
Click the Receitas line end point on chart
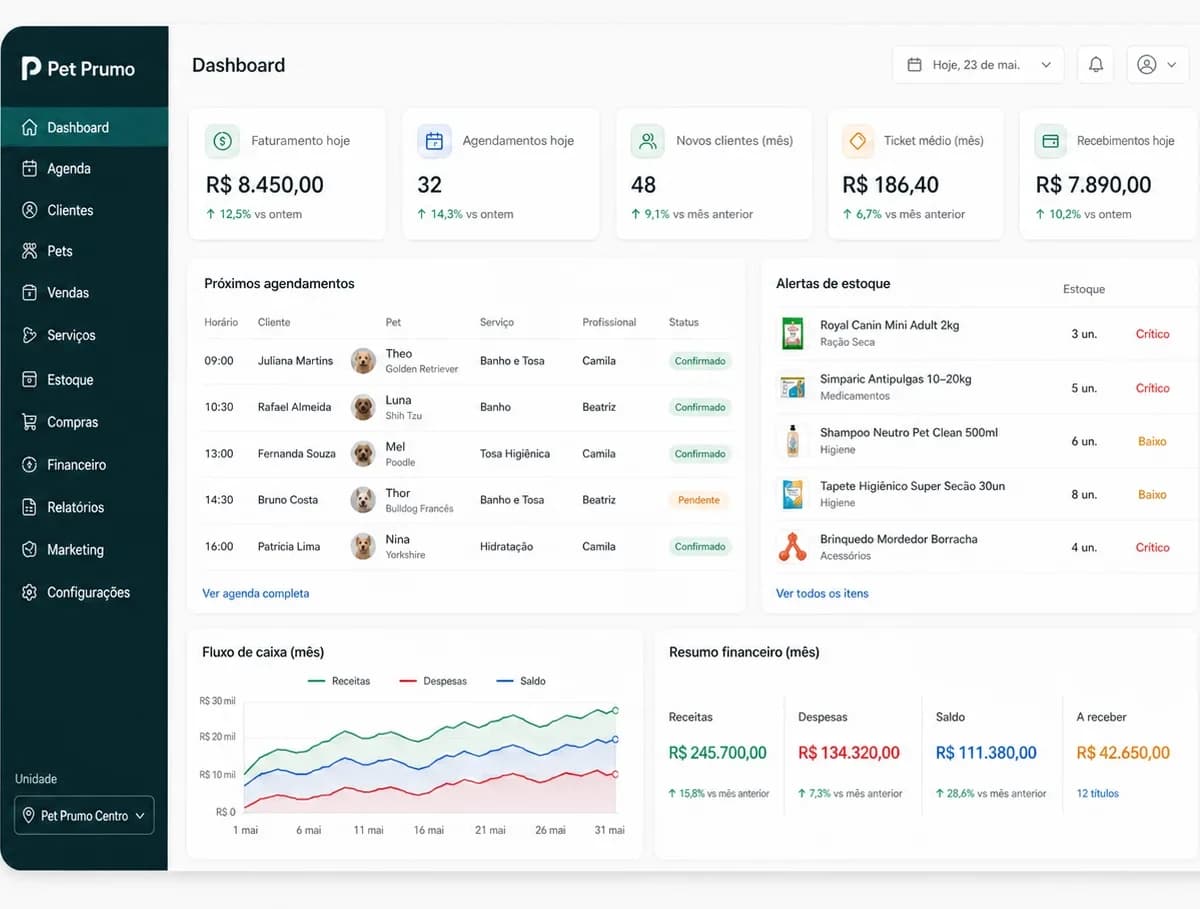615,710
